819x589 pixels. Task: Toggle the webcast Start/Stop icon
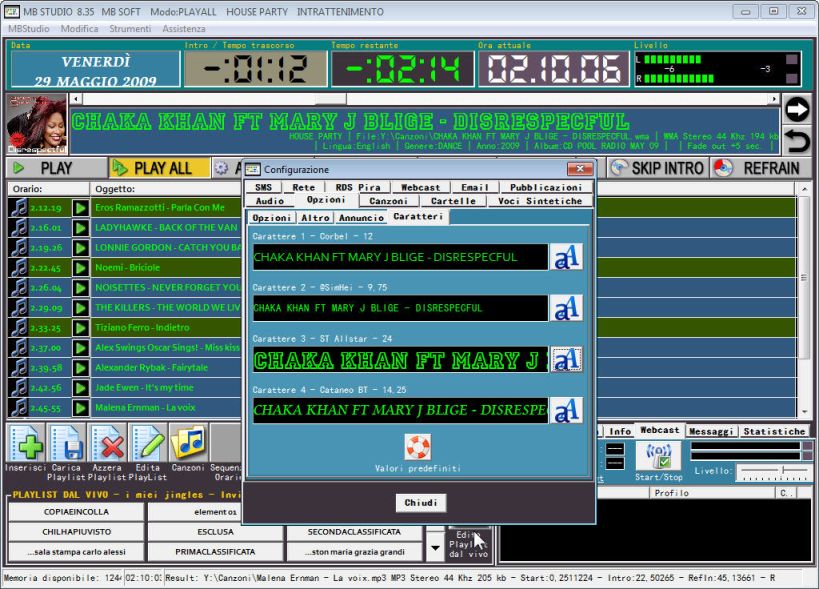658,456
